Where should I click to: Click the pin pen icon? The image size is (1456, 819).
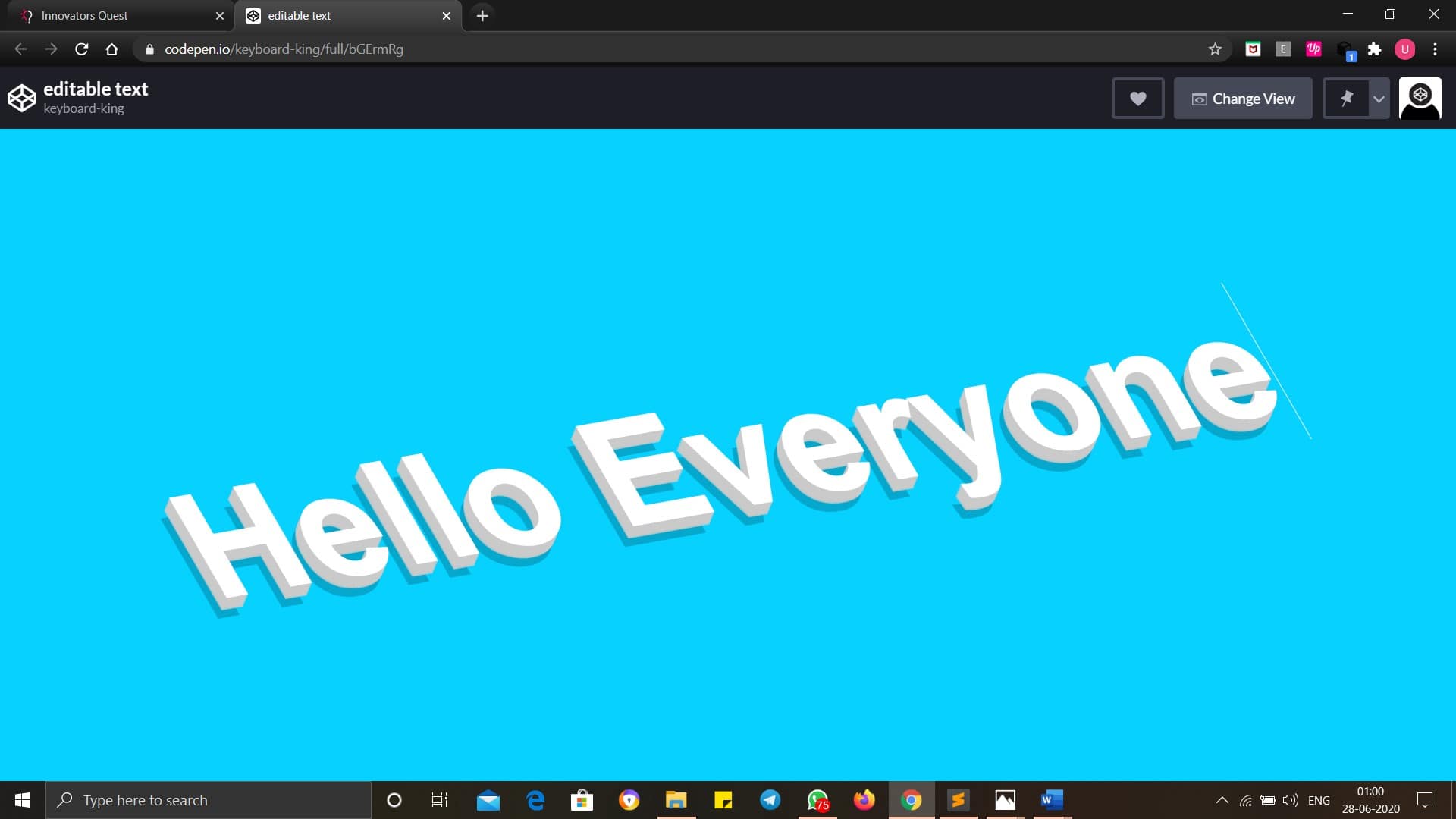[1346, 99]
